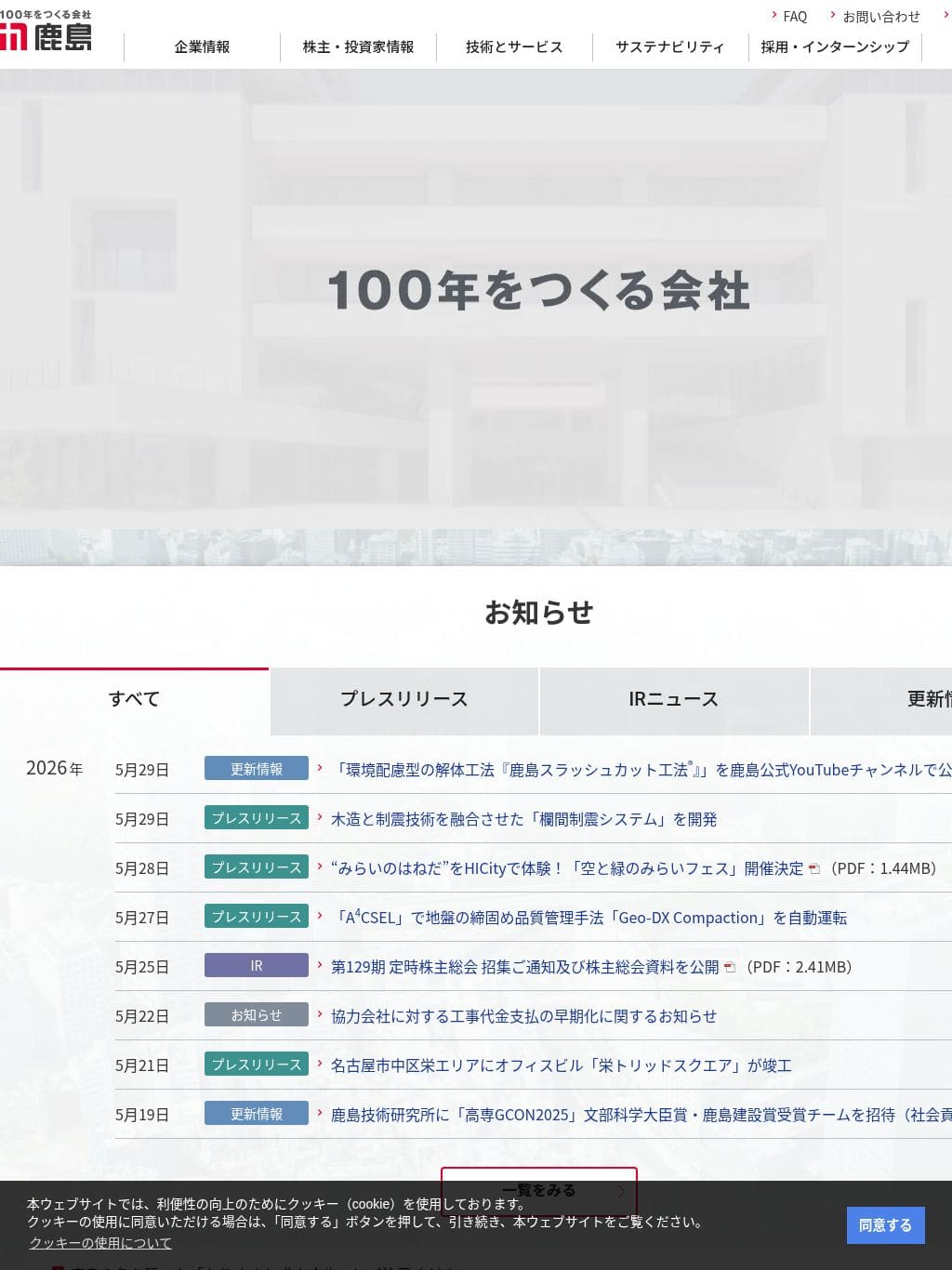Switch to the プレスリリース tab
The height and width of the screenshot is (1270, 952).
404,699
